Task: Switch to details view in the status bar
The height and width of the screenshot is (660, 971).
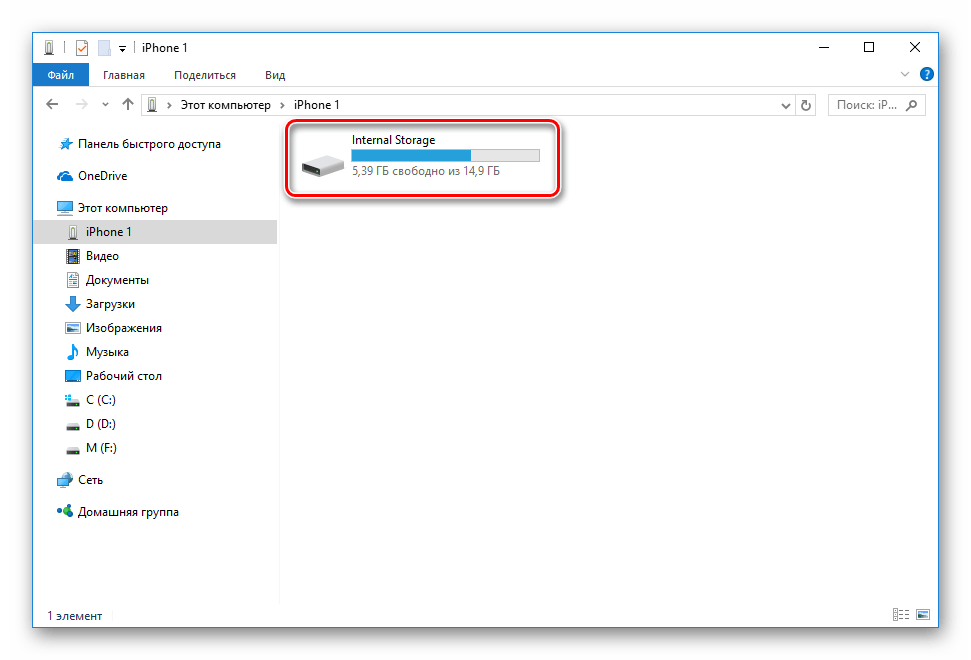Action: [x=900, y=615]
